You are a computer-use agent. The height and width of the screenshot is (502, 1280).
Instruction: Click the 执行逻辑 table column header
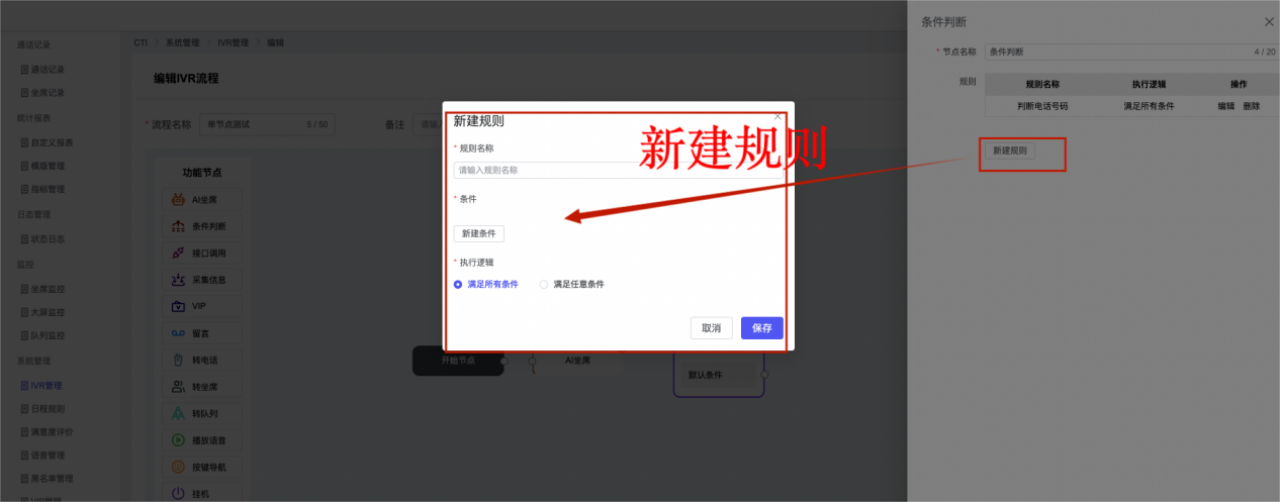click(x=1148, y=85)
